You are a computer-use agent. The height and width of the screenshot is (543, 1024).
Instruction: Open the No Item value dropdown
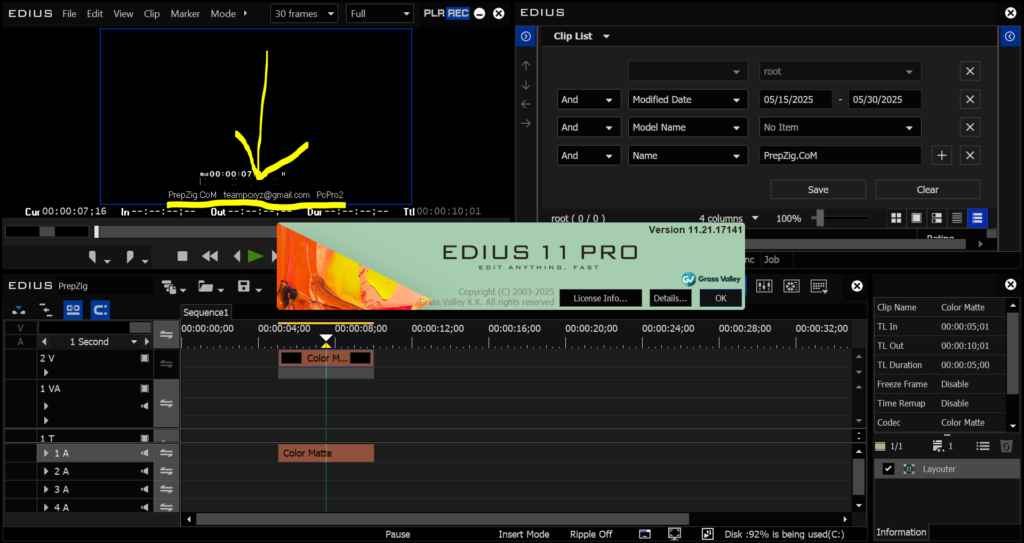[840, 127]
